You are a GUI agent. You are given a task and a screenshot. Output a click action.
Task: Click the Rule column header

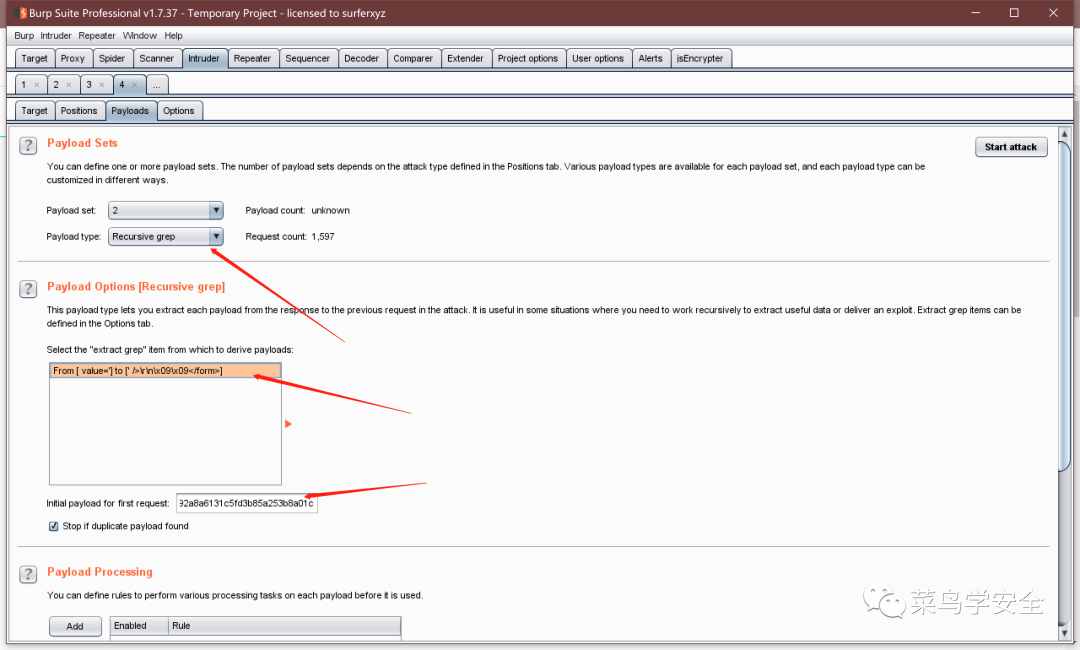(284, 625)
